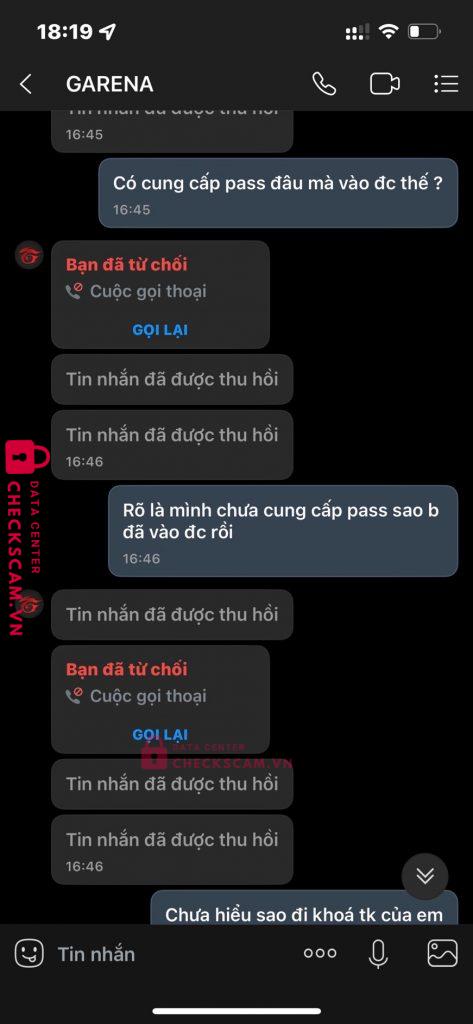Tap the microphone to record voice message
Viewport: 473px width, 1024px height.
click(378, 954)
